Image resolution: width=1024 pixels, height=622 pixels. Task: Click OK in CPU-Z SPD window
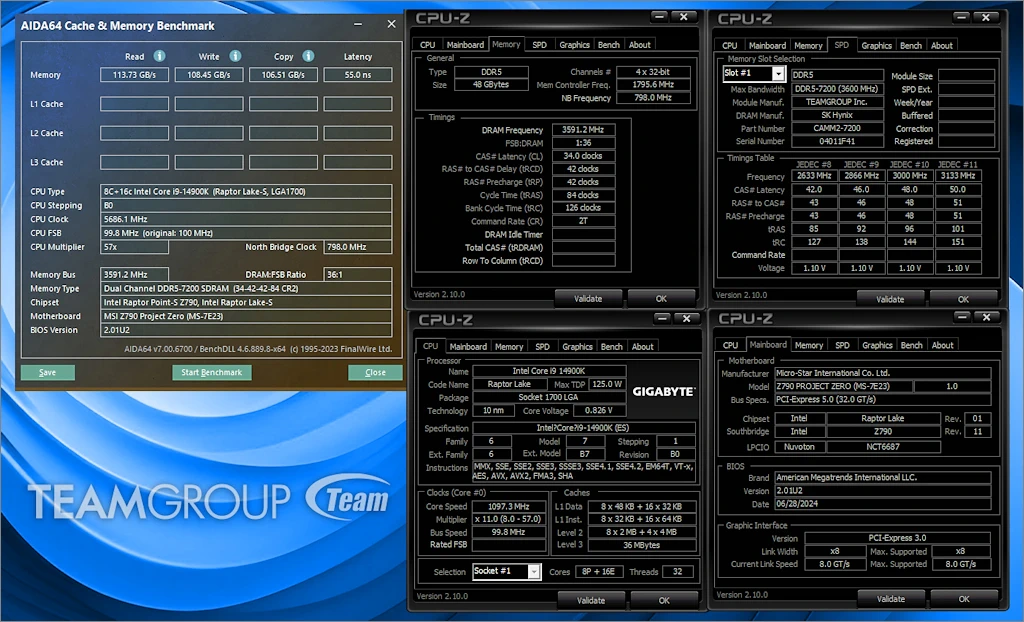pyautogui.click(x=963, y=299)
